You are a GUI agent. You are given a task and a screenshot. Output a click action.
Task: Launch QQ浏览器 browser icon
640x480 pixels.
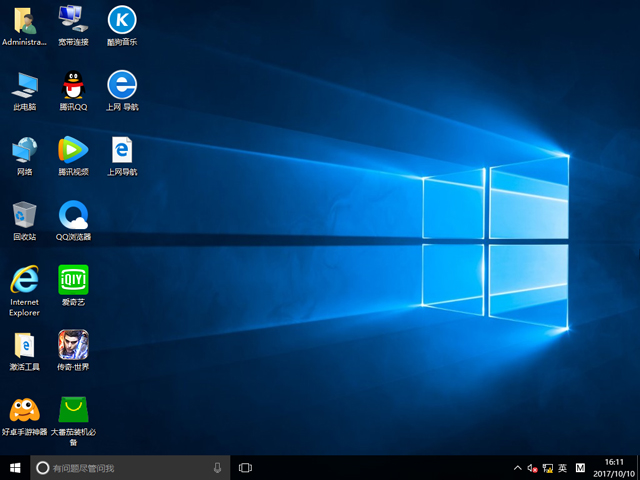tap(73, 215)
